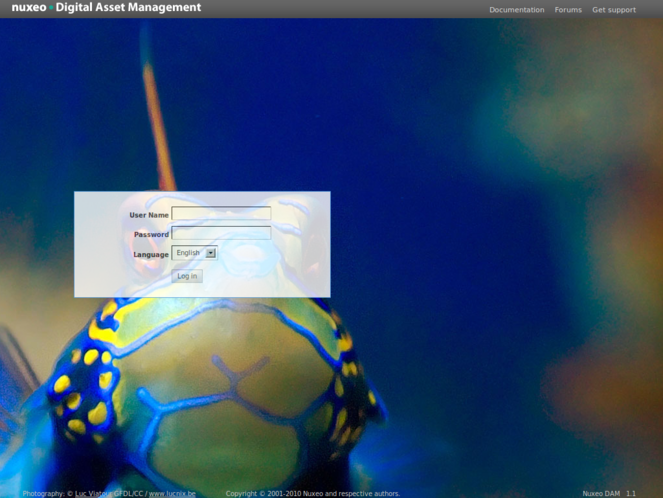This screenshot has width=663, height=498.
Task: Go to the Forums page
Action: 568,10
